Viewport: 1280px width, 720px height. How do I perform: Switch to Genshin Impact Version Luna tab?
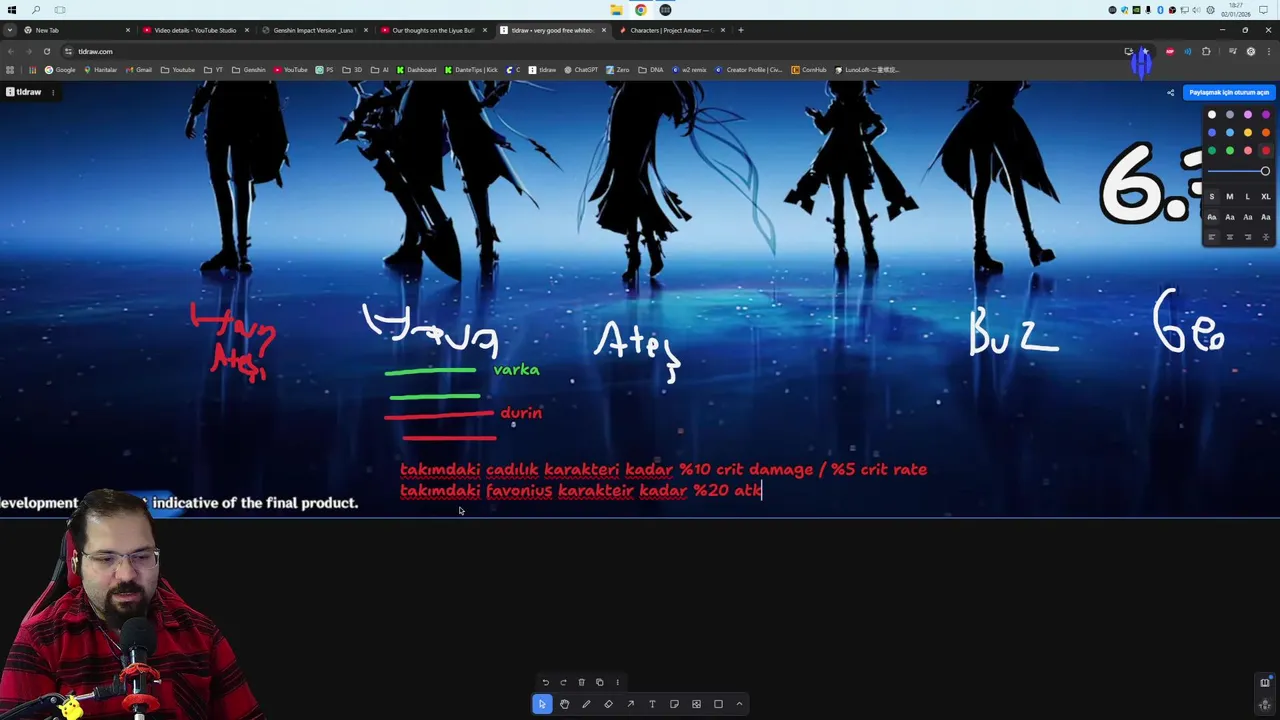click(x=313, y=30)
